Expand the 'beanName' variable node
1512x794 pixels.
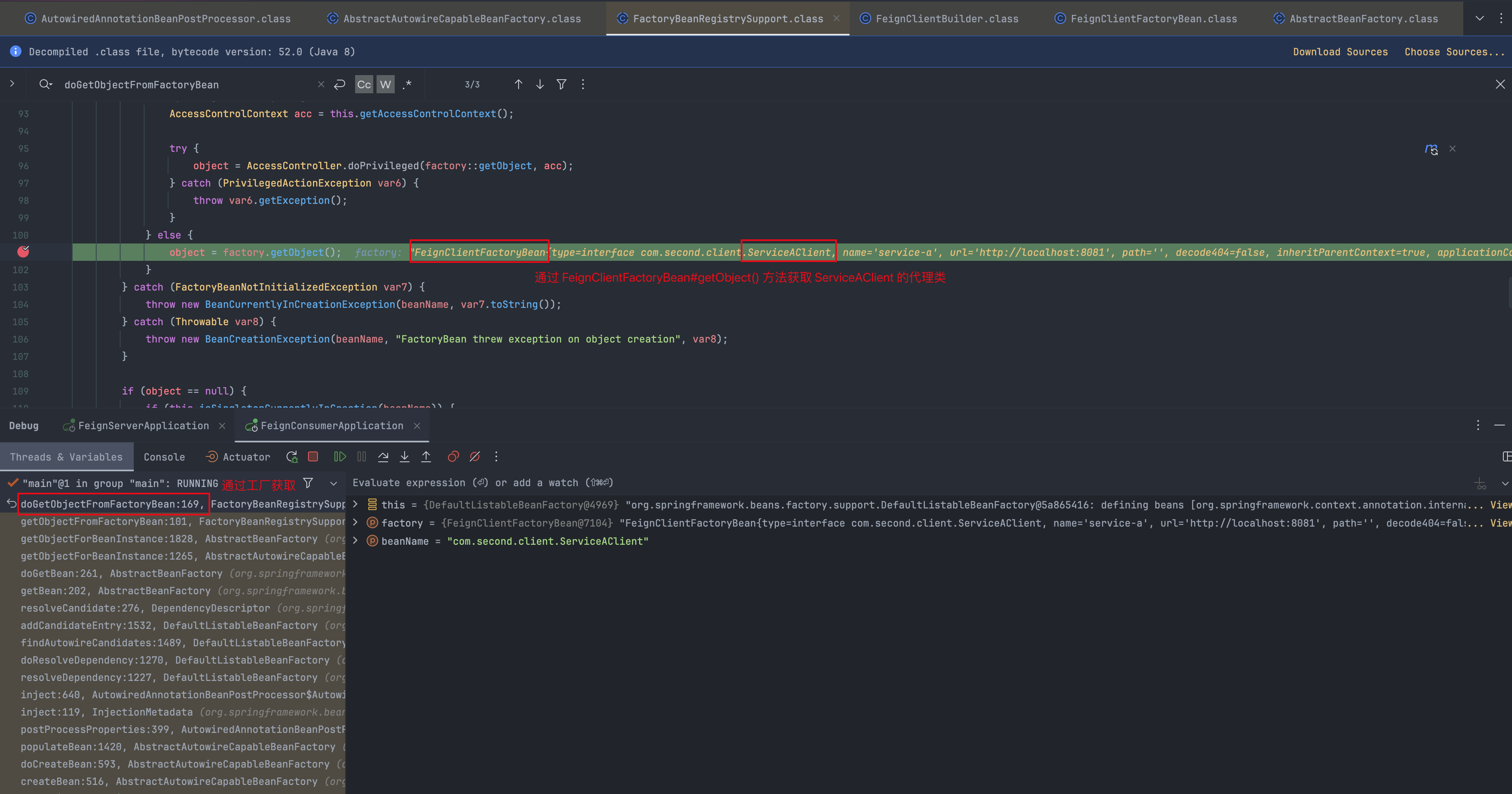(x=355, y=541)
